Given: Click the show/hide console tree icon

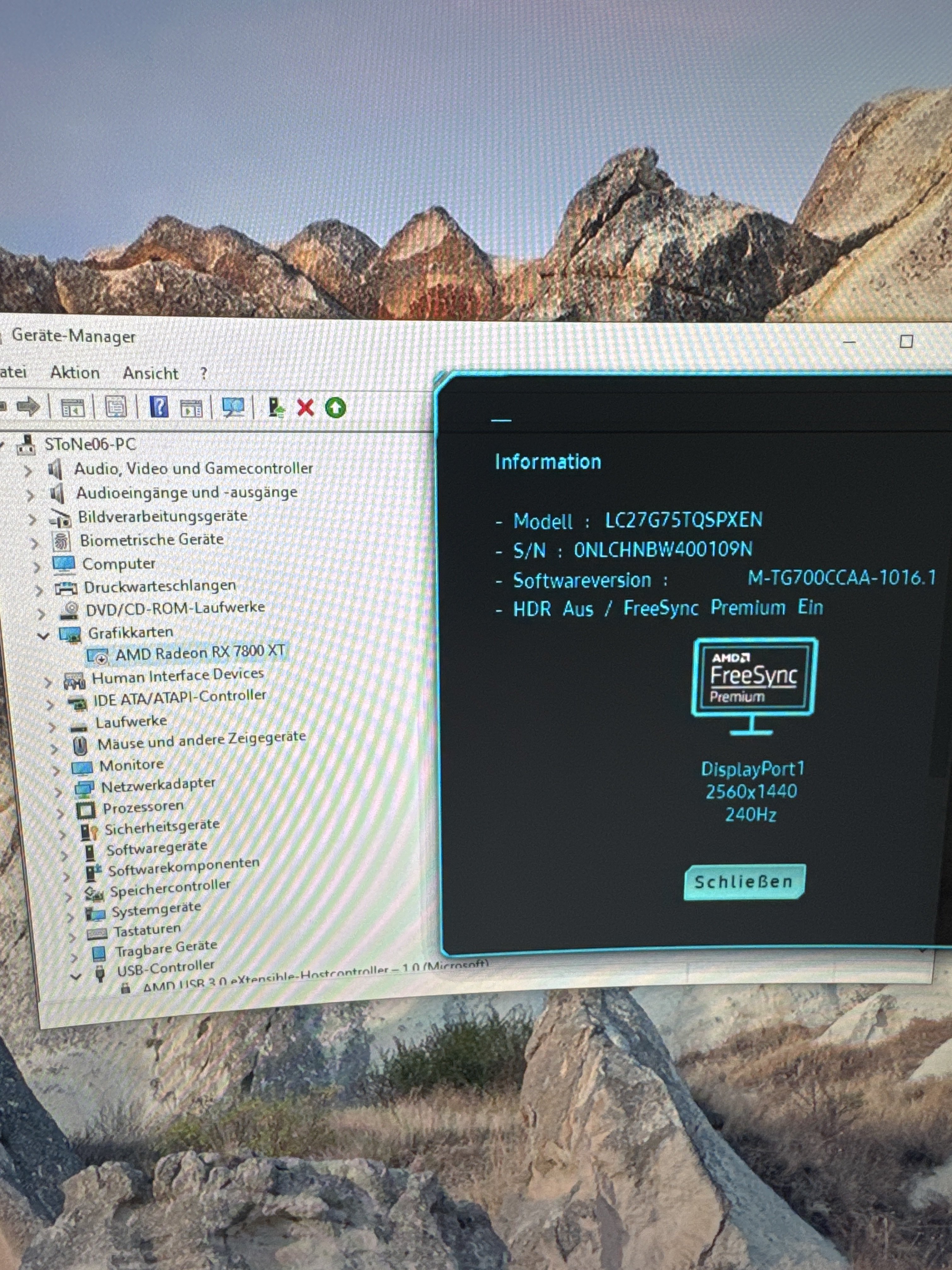Looking at the screenshot, I should pyautogui.click(x=72, y=408).
